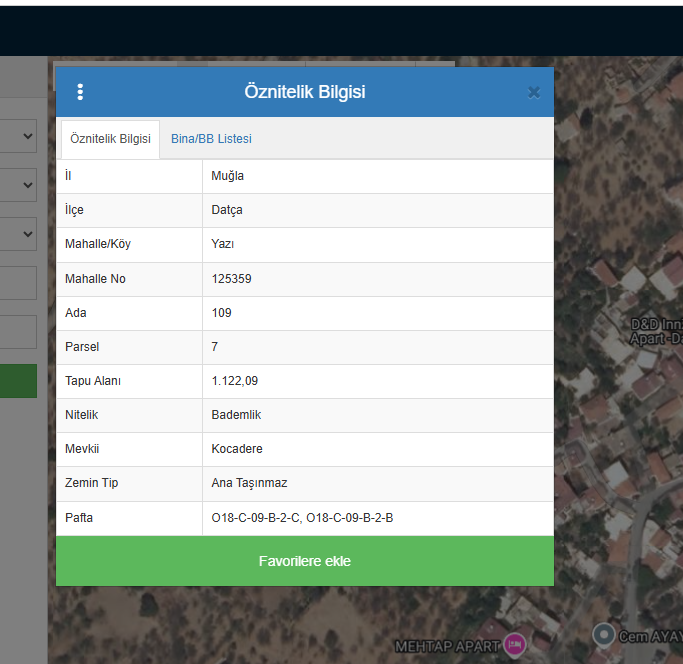The image size is (683, 664).
Task: Open the Bina/BB Listesi tab
Action: tap(211, 139)
